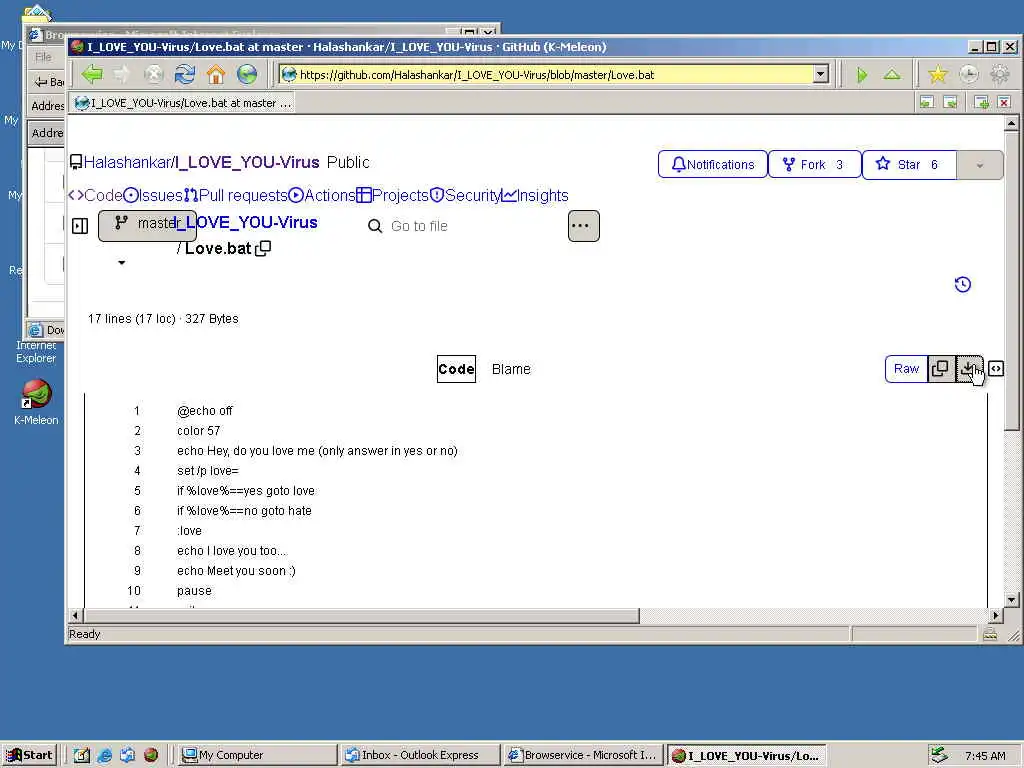Open history clock icon in K-Meleon toolbar
1024x768 pixels.
click(969, 74)
